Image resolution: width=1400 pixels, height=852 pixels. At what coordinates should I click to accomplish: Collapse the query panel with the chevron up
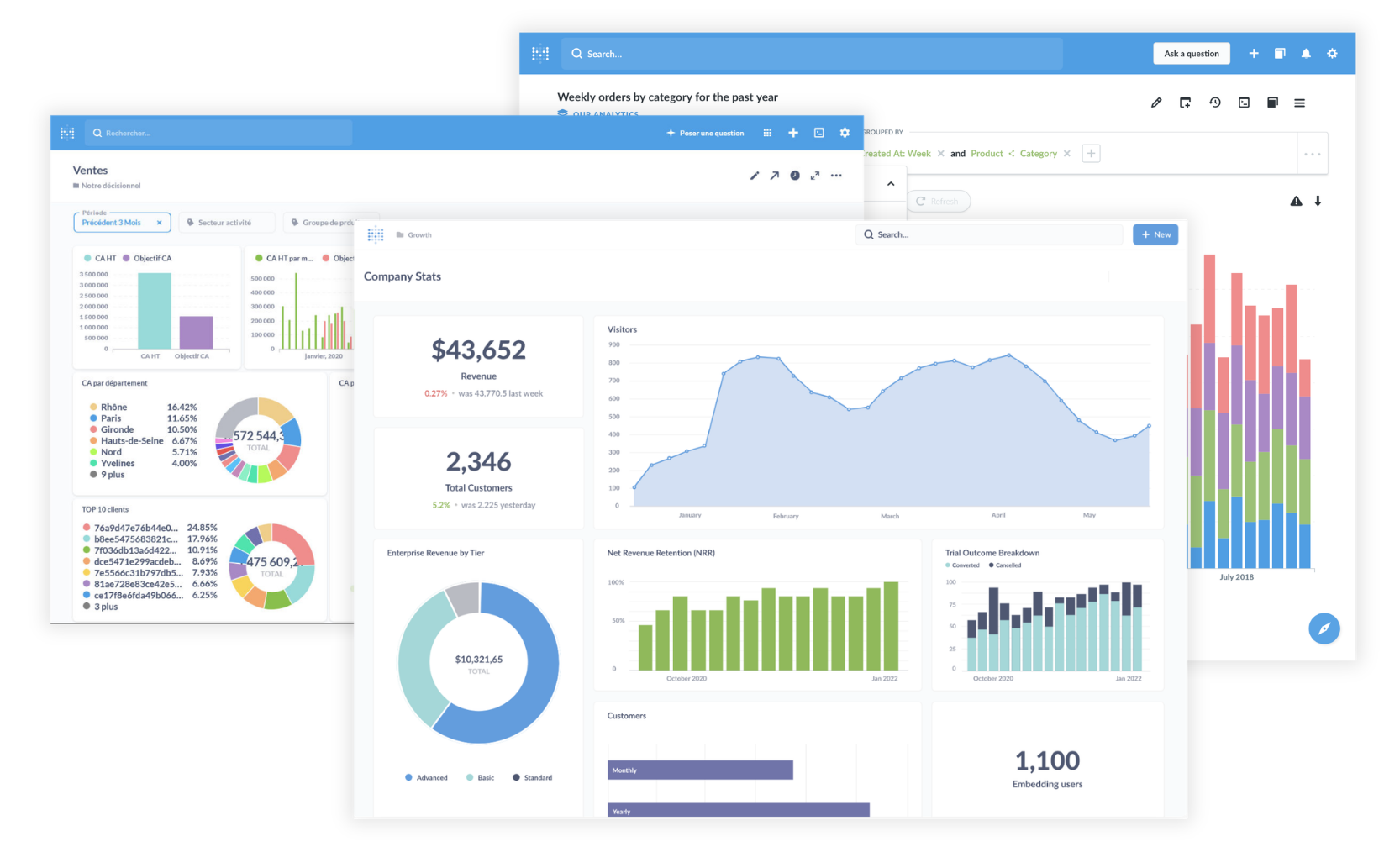891,184
